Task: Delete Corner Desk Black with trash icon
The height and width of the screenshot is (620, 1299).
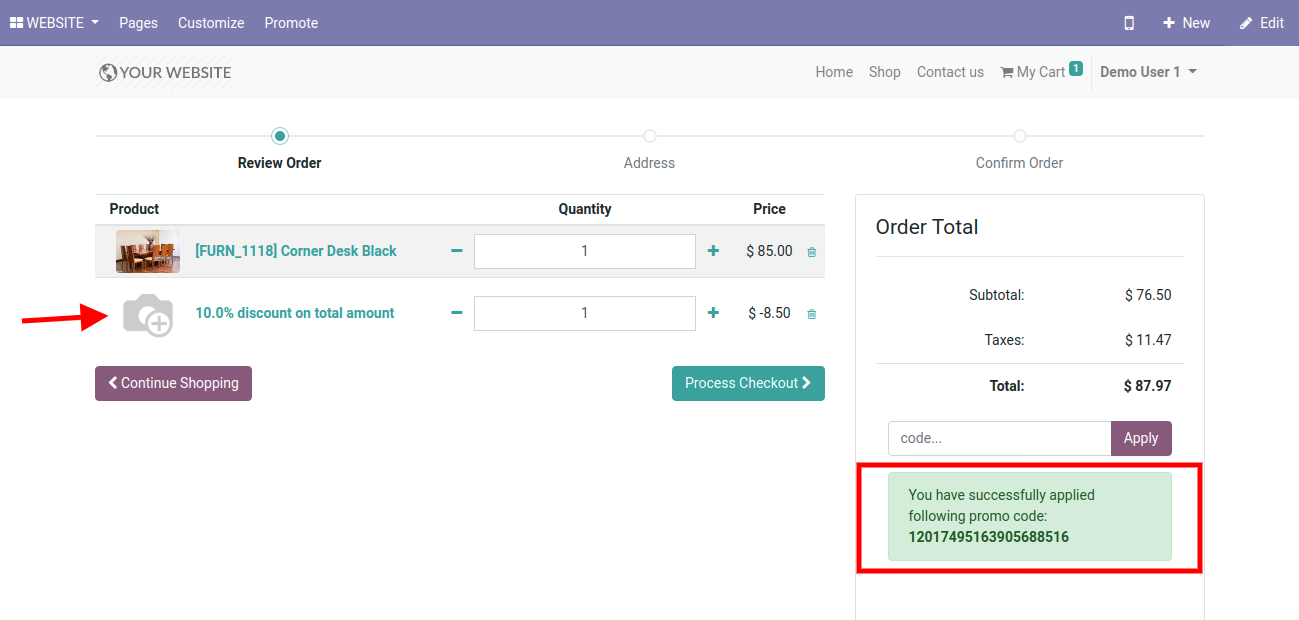Action: (811, 252)
